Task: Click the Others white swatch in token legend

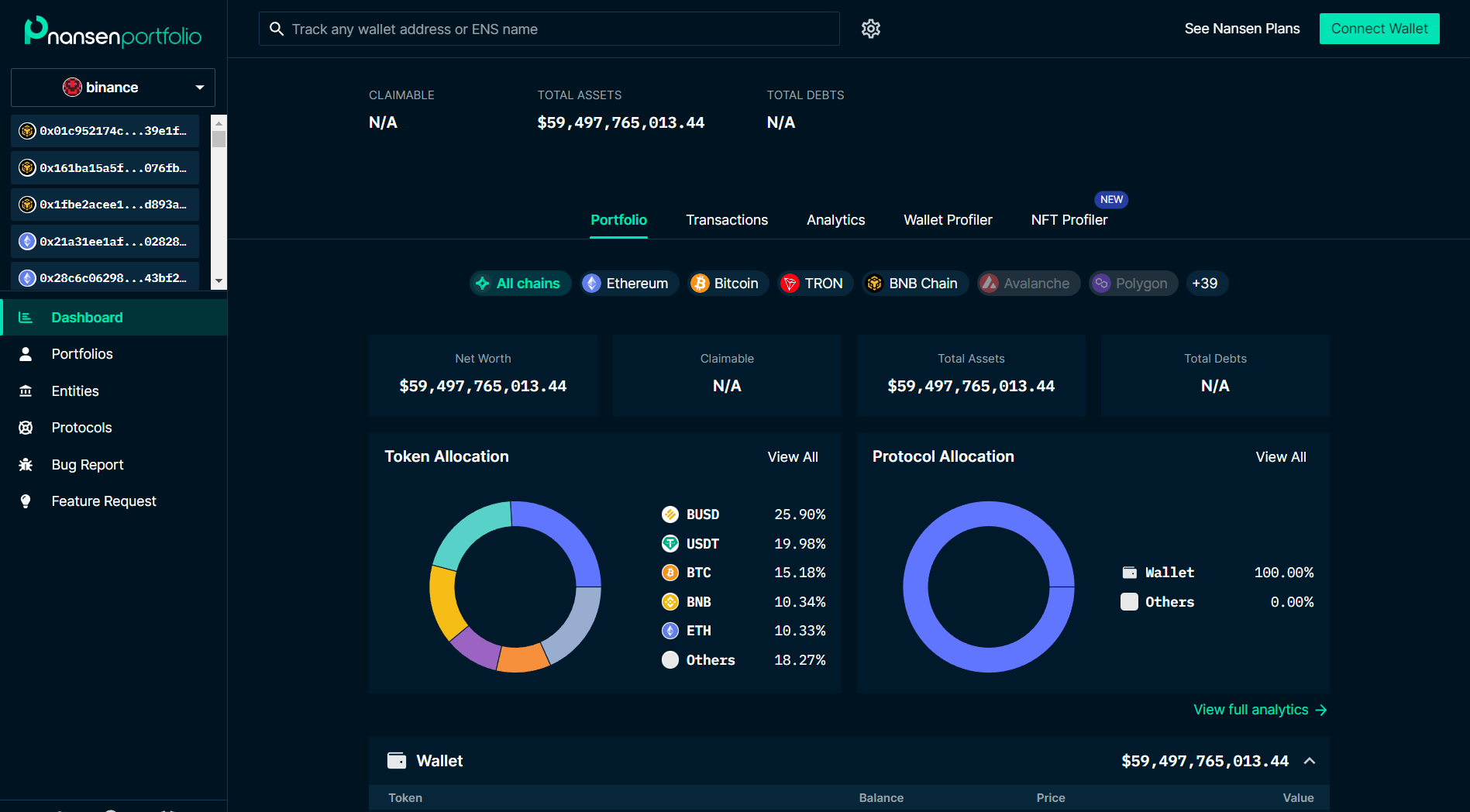Action: tap(670, 660)
